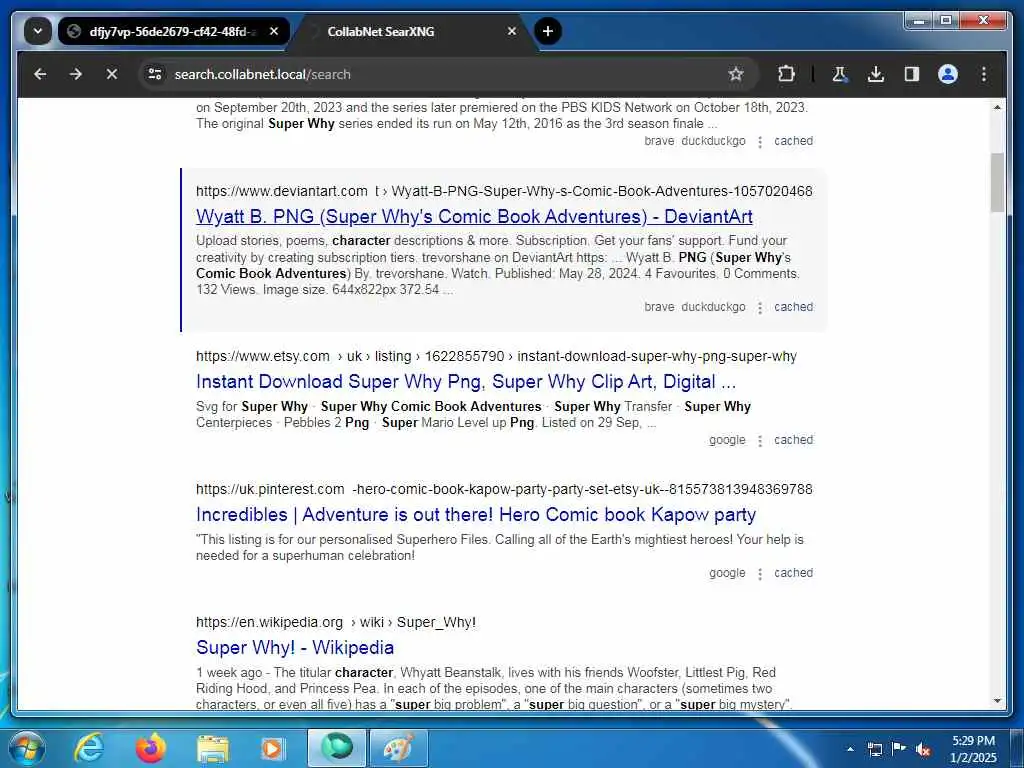Open Chrome Labs flask icon

pos(840,74)
